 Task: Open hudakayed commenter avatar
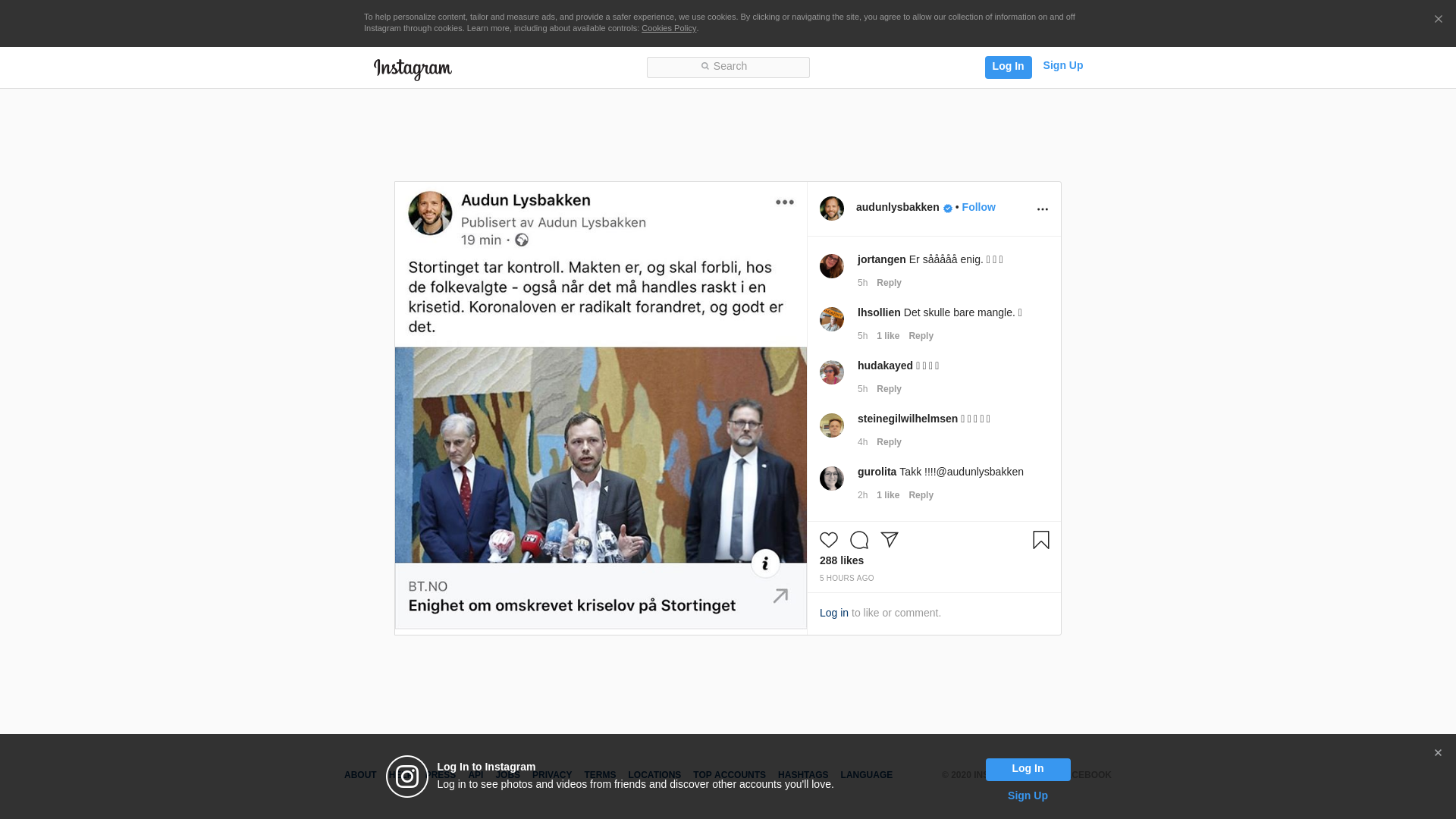click(832, 372)
